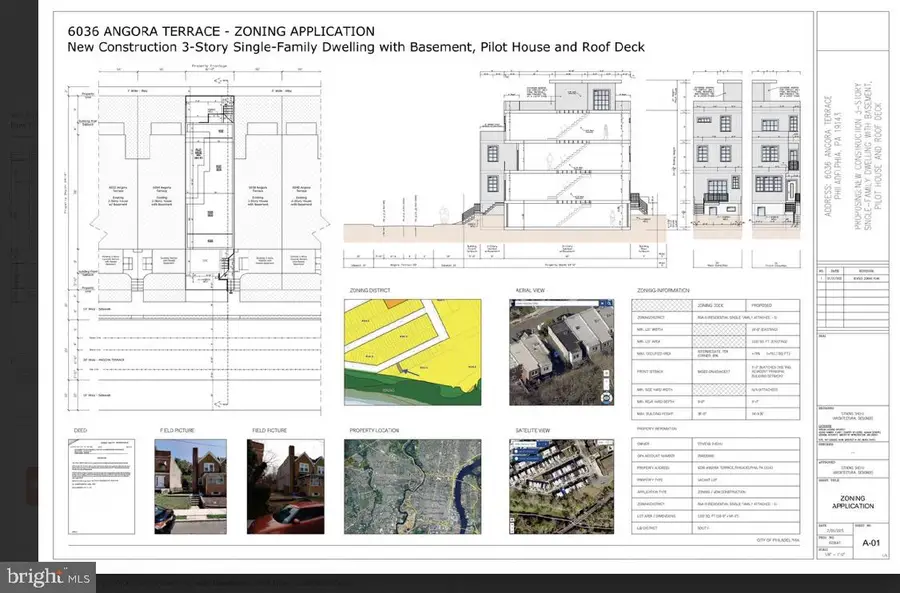Open the second Field Picture with red car
The image size is (900, 593).
click(286, 487)
